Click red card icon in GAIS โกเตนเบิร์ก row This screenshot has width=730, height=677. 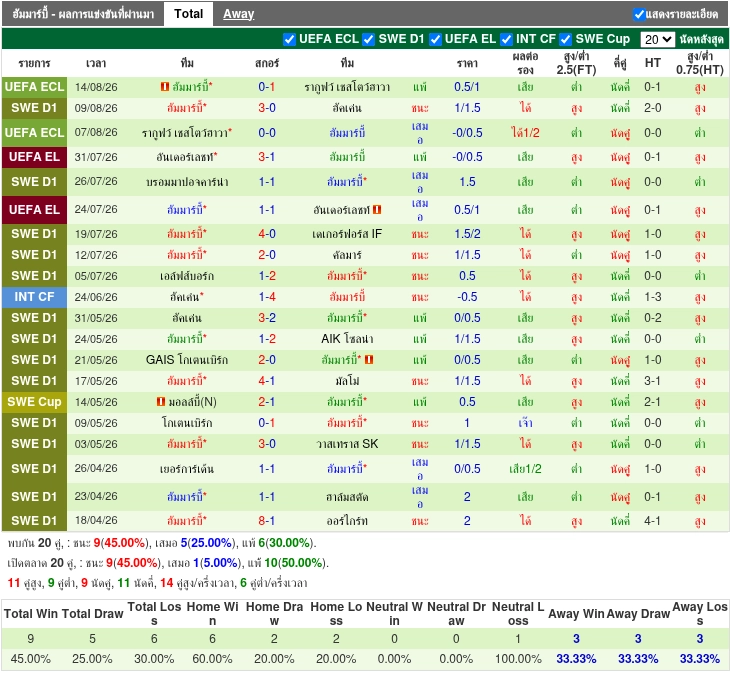(x=369, y=359)
